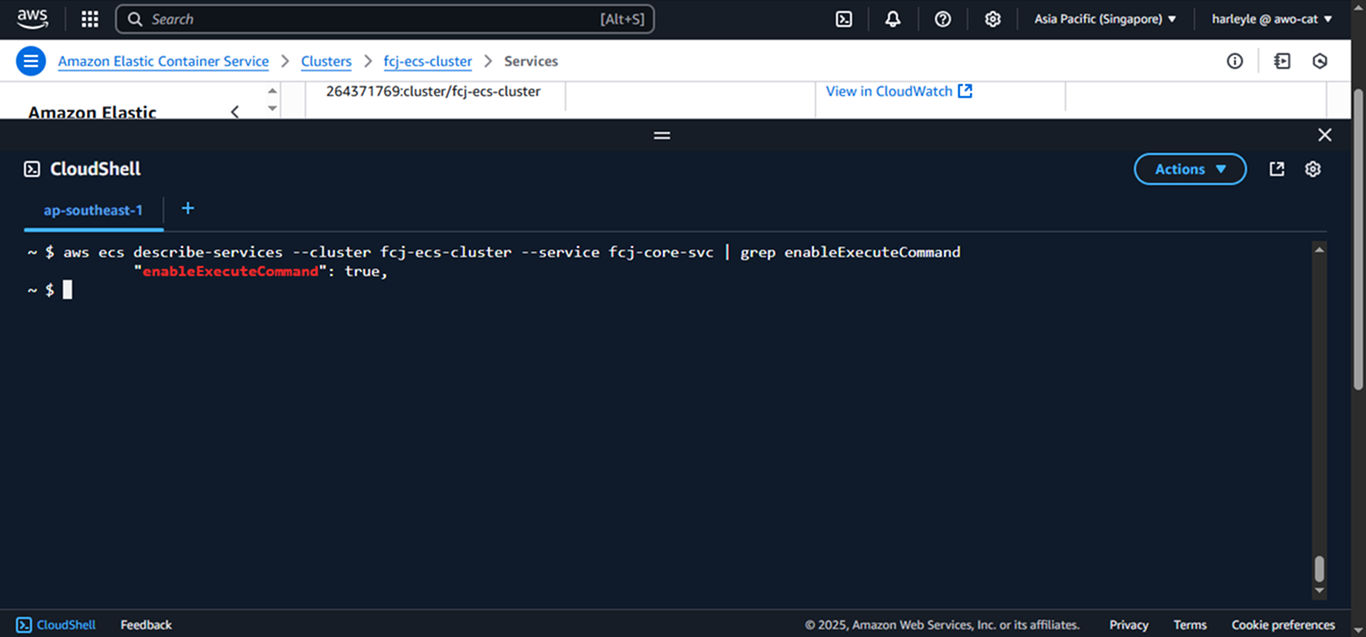Open the help question mark menu

(942, 19)
